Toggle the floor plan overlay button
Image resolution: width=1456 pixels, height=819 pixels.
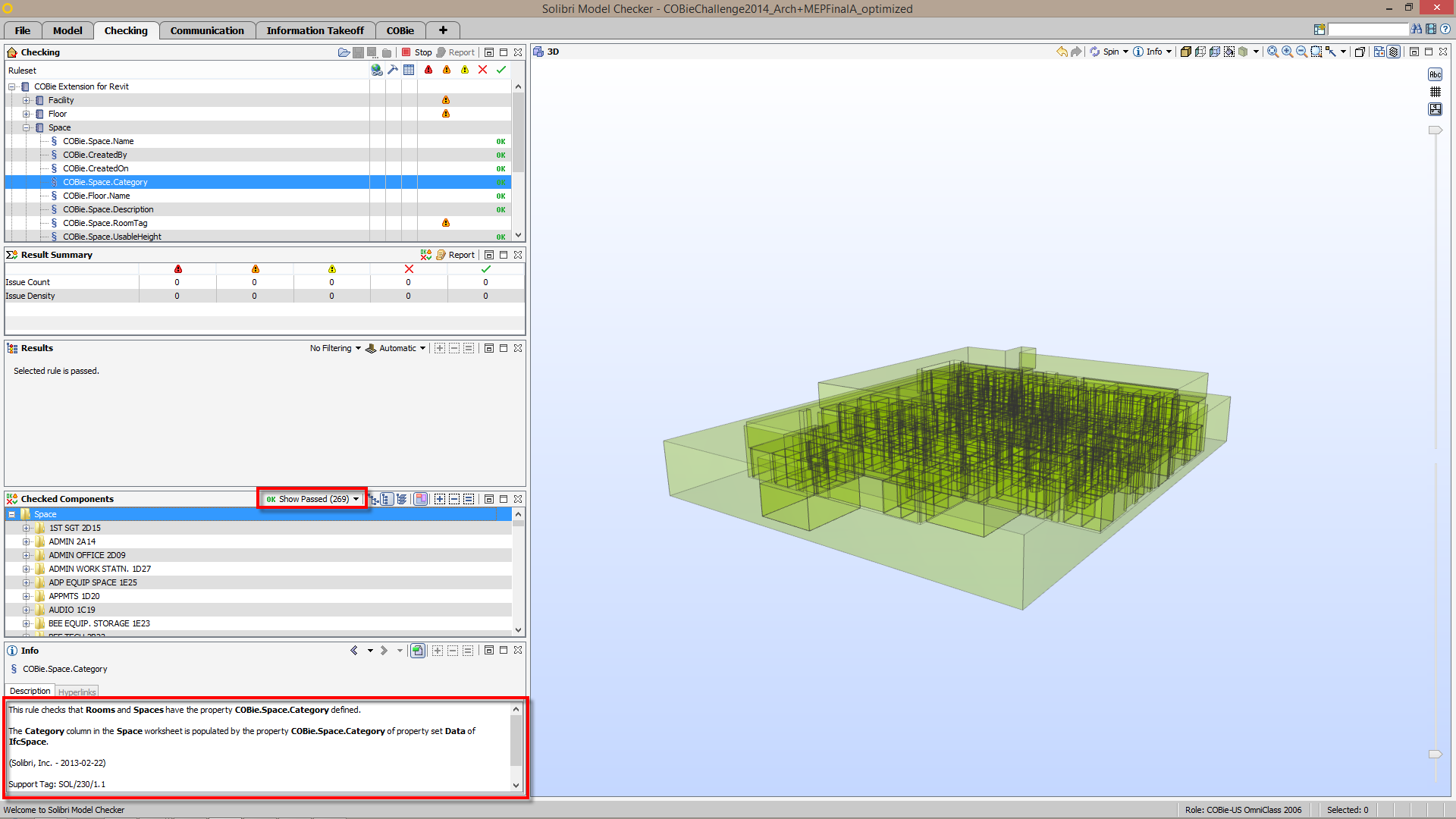1435,109
